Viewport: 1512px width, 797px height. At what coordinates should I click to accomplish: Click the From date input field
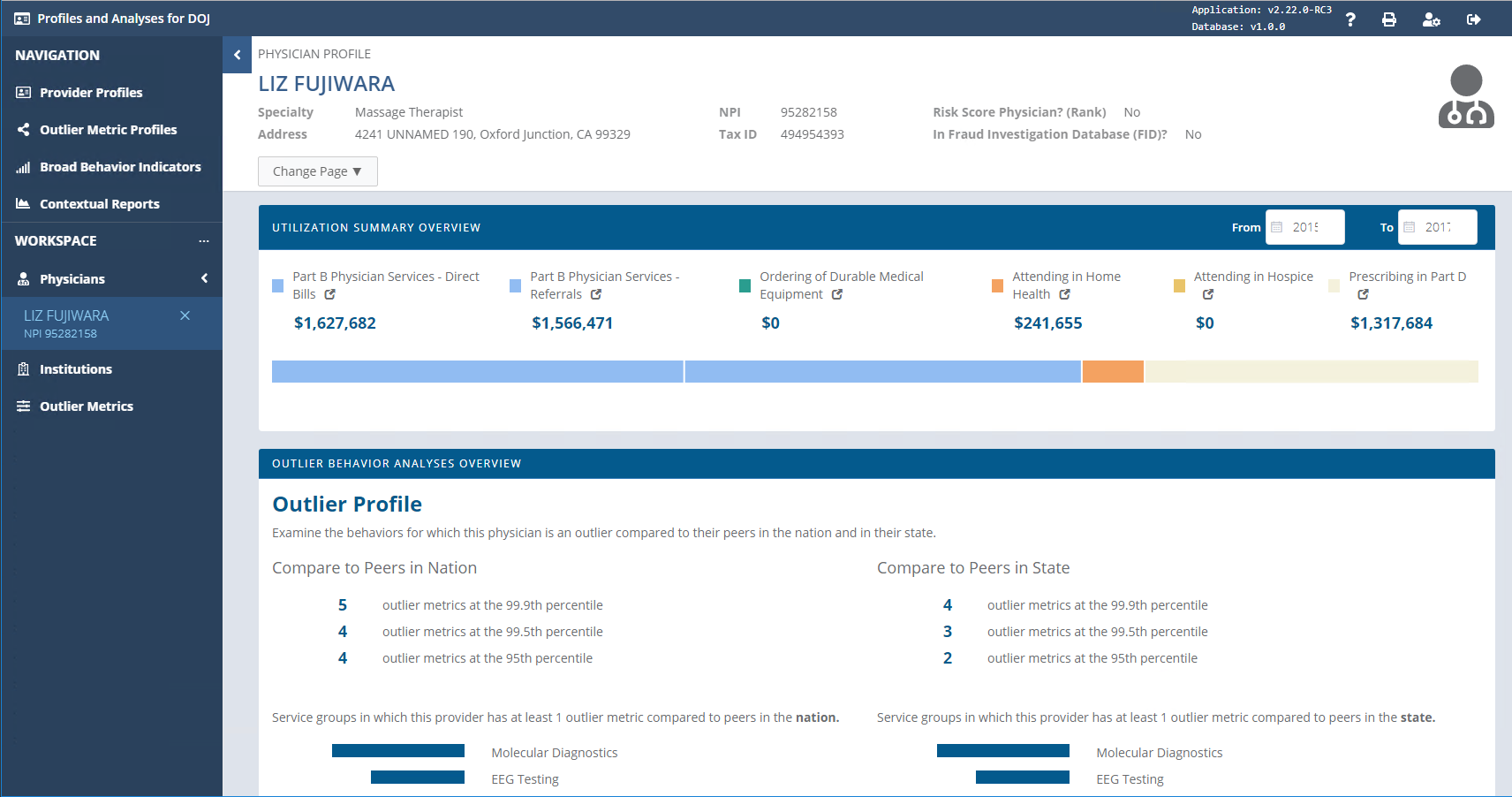point(1305,227)
